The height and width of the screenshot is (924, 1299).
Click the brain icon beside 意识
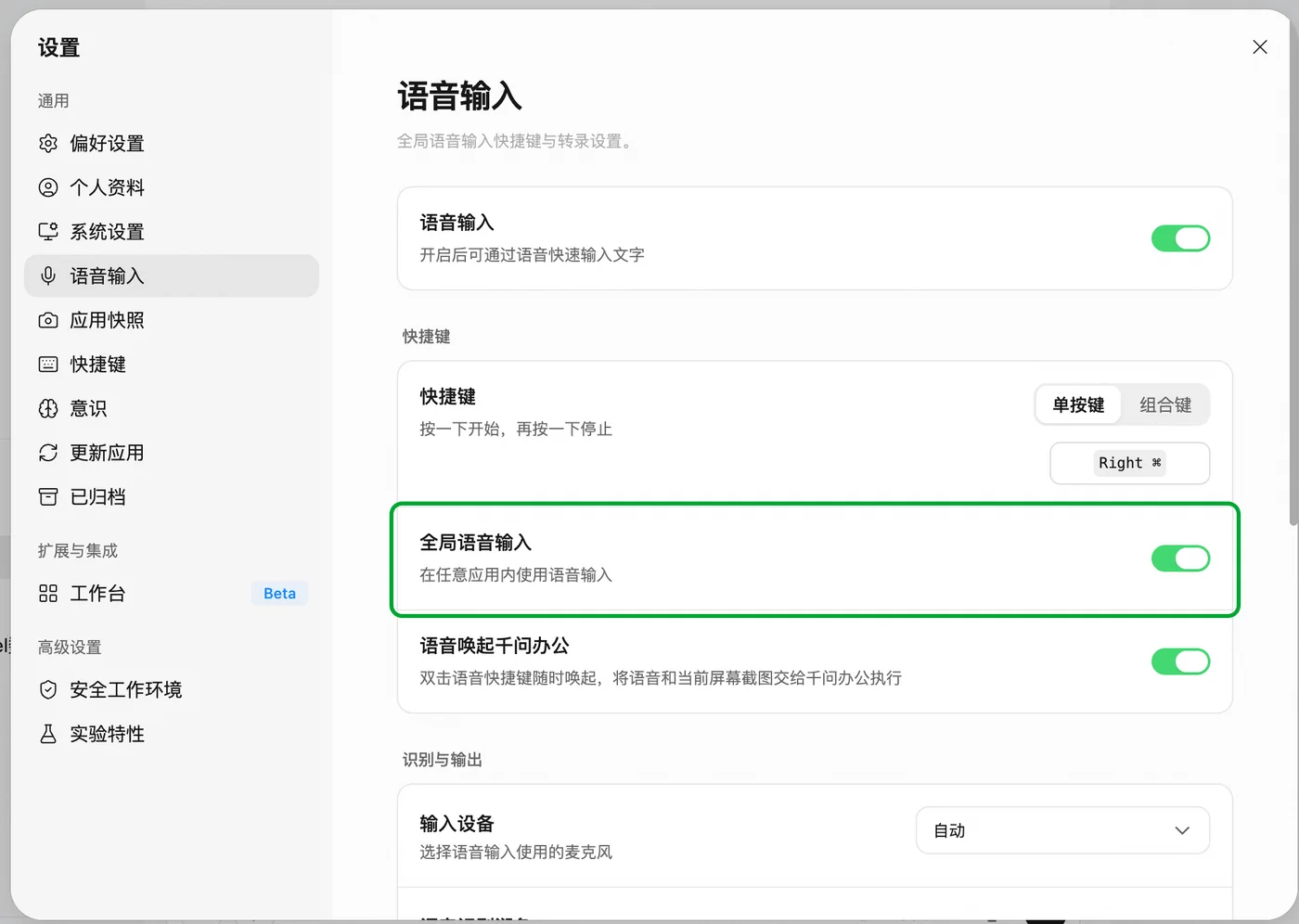48,408
